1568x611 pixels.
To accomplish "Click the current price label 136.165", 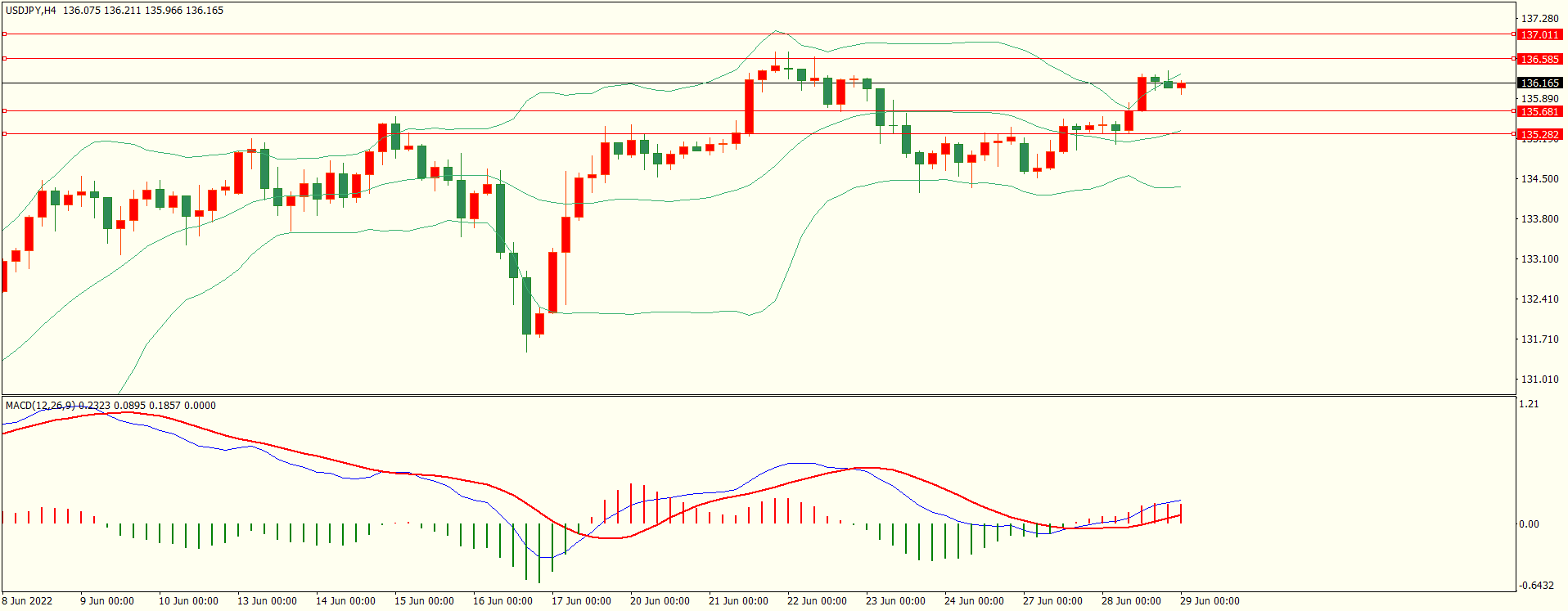I will coord(1539,83).
